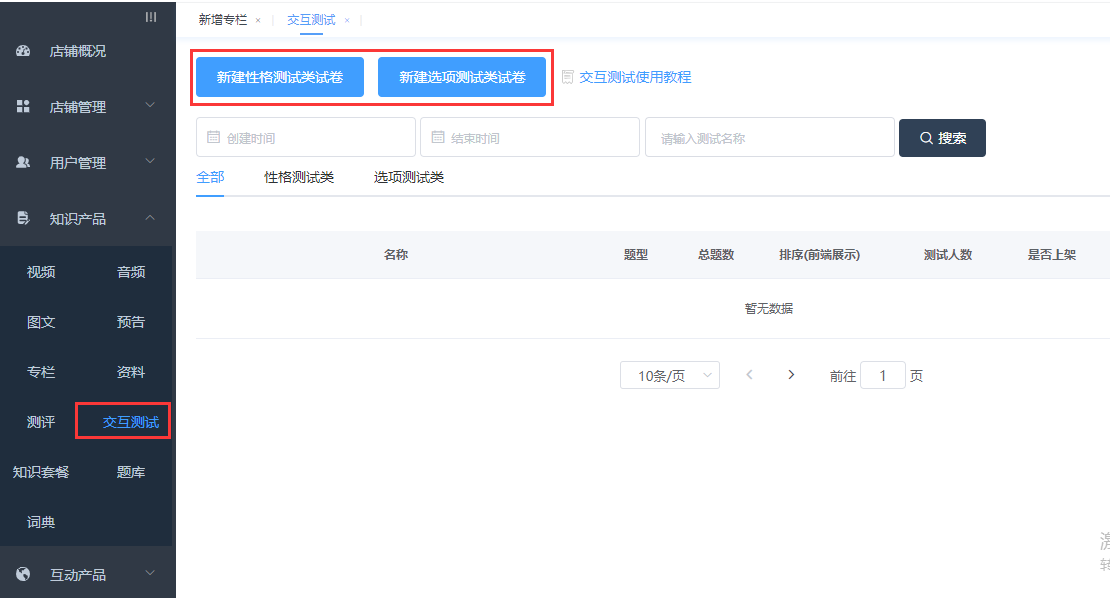Screen dimensions: 1110x598
Task: Switch to the 性格测试类 tab
Action: point(299,178)
